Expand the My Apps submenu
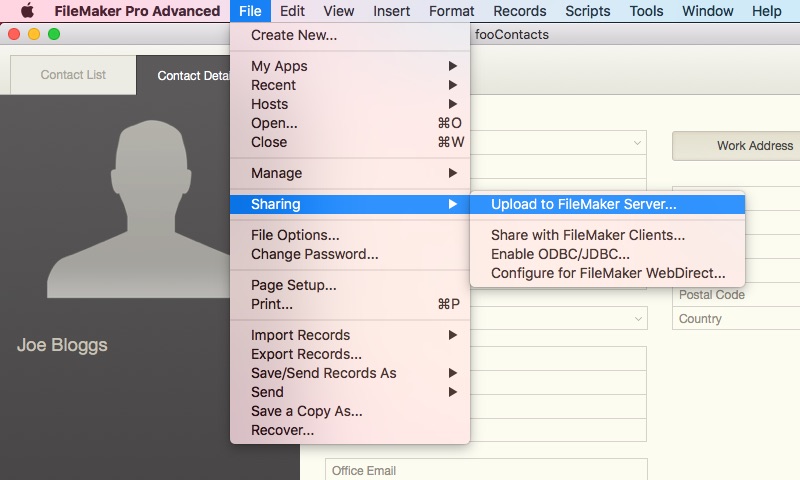This screenshot has width=800, height=480. click(x=350, y=66)
